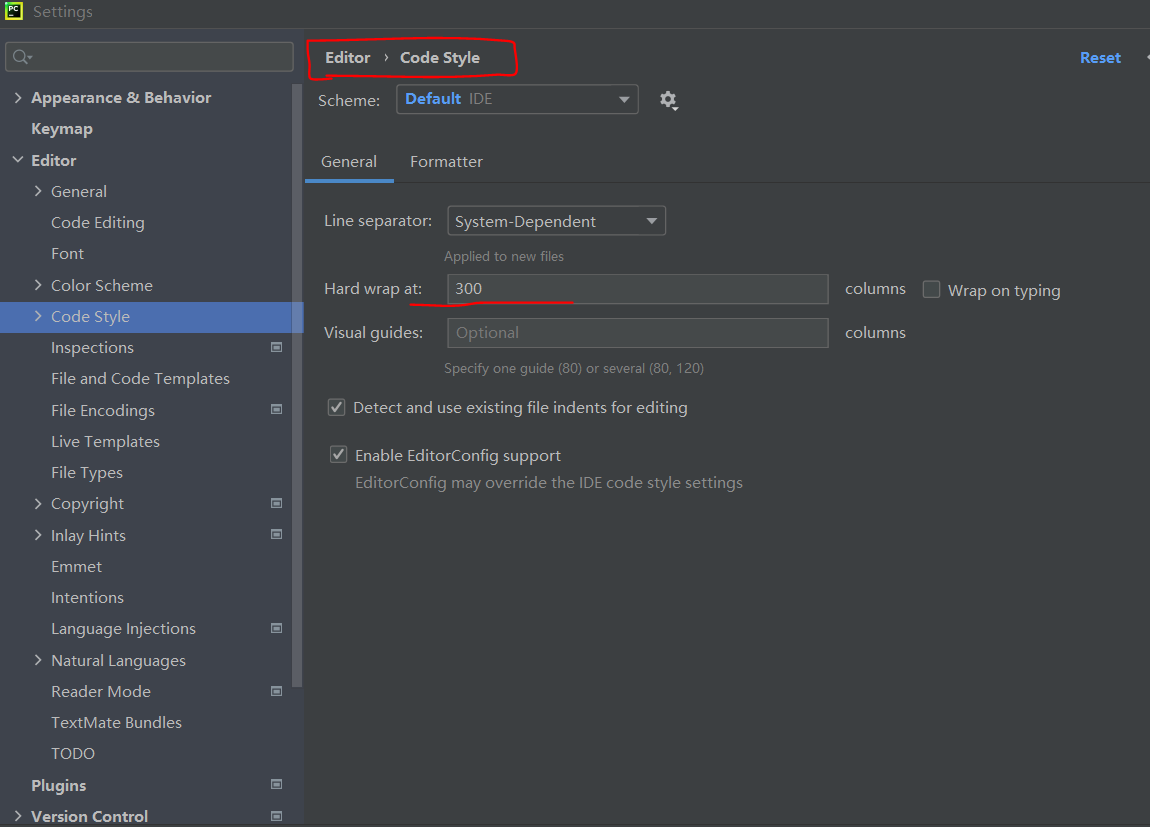Click project-level icon beside Plugins
The image size is (1150, 827).
[x=276, y=784]
